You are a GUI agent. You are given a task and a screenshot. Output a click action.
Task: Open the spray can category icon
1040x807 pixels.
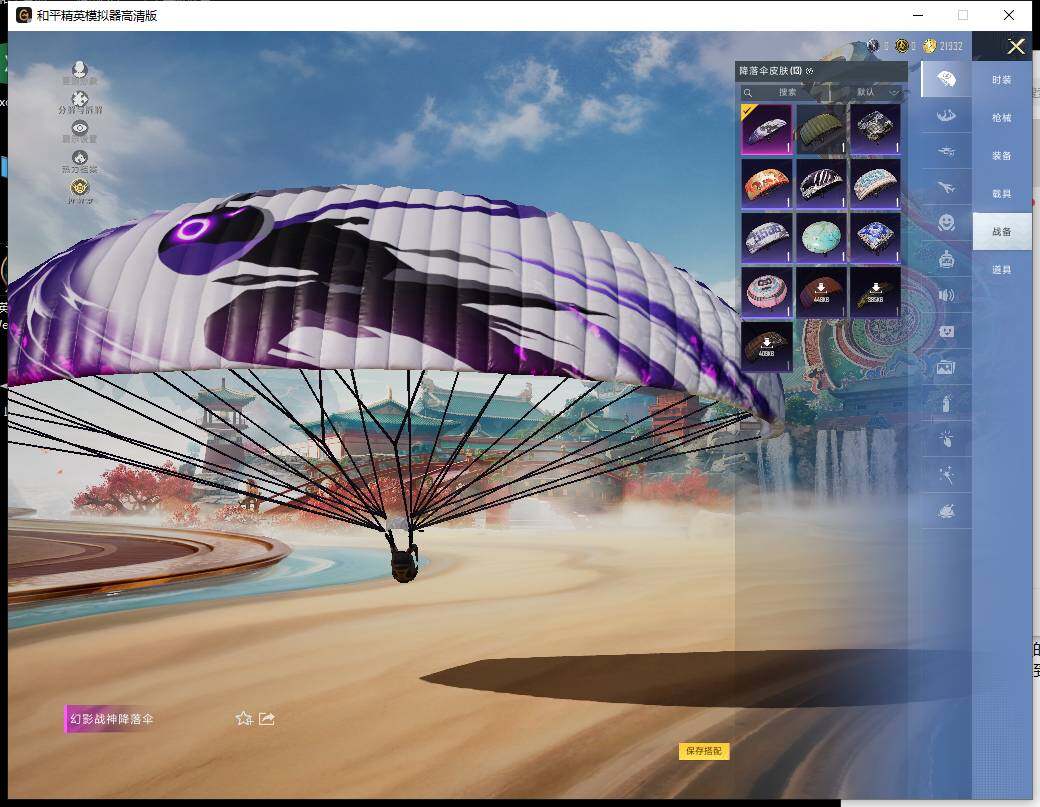945,403
